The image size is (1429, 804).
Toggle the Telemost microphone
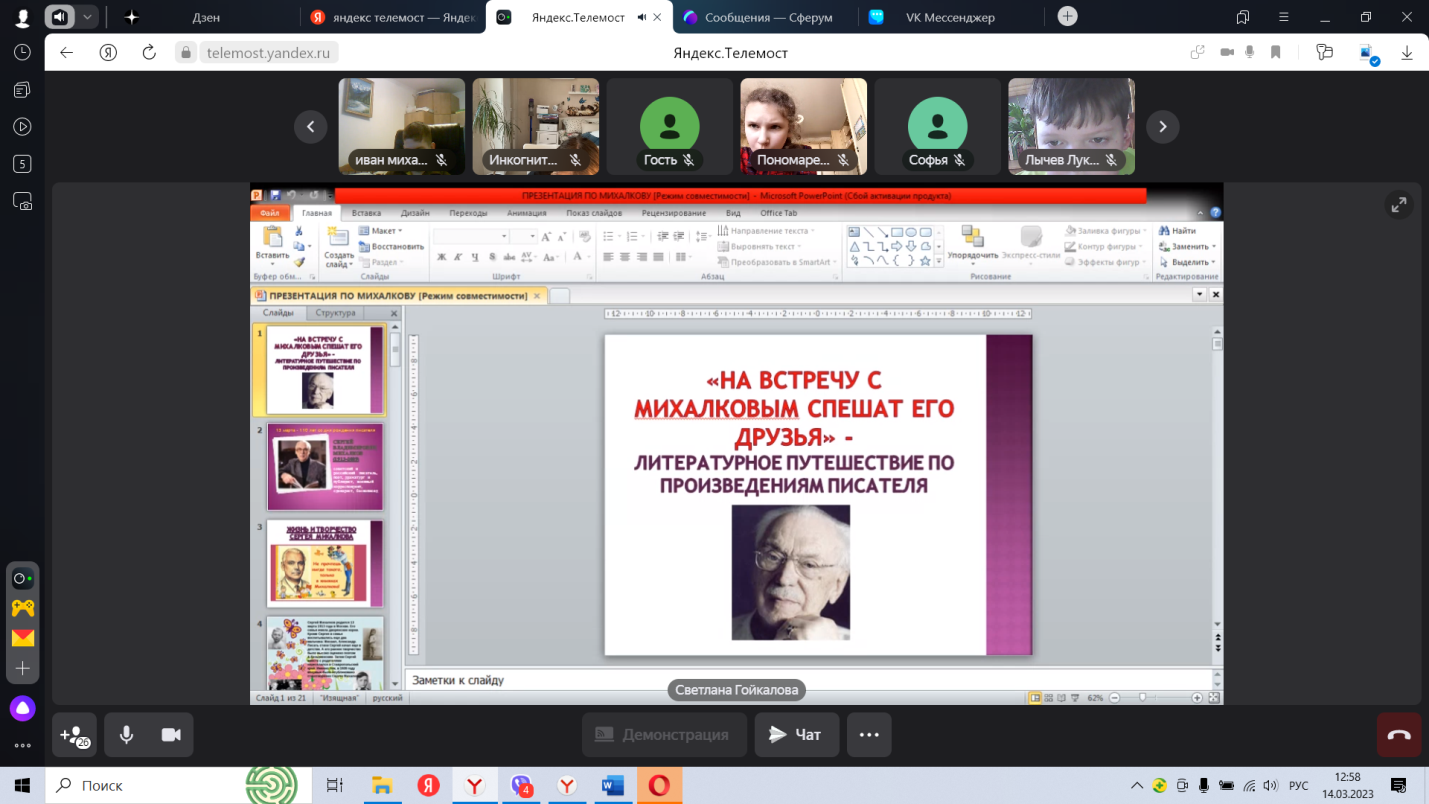126,735
